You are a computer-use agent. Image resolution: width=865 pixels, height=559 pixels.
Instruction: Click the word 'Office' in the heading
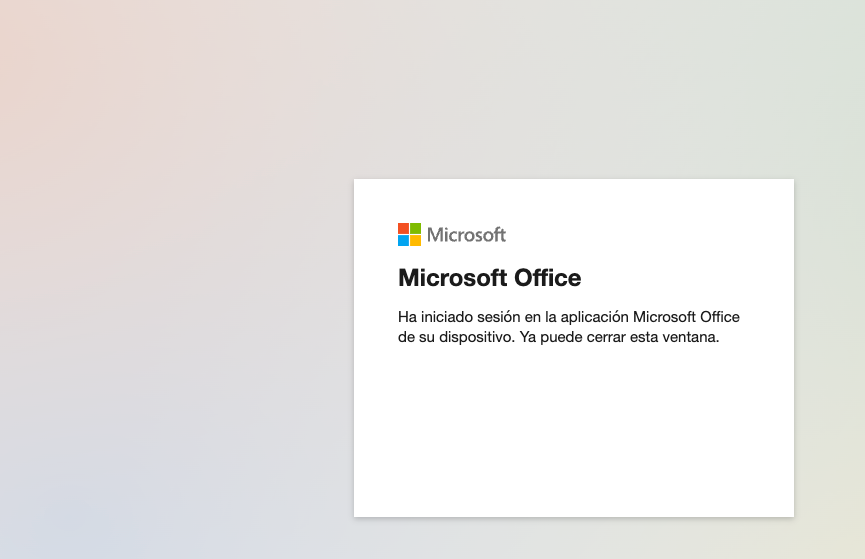[547, 277]
